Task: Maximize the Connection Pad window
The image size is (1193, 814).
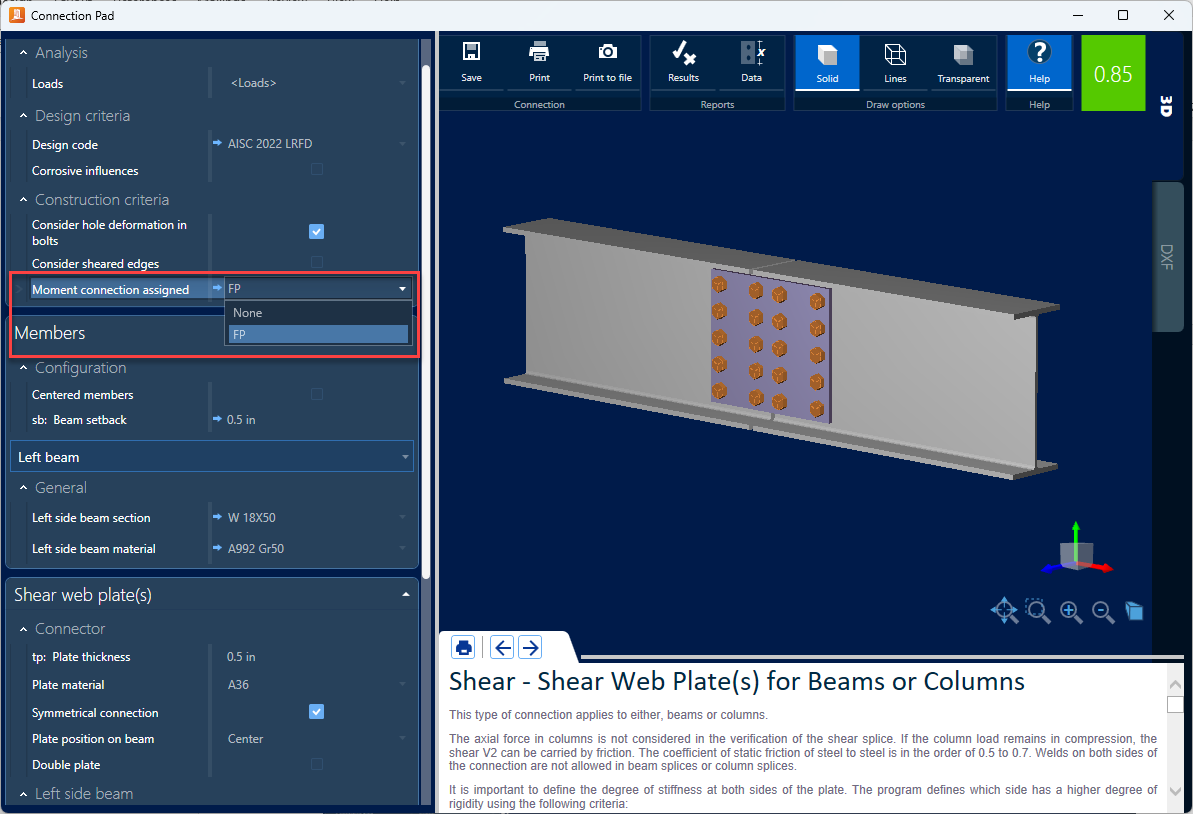Action: click(1122, 15)
